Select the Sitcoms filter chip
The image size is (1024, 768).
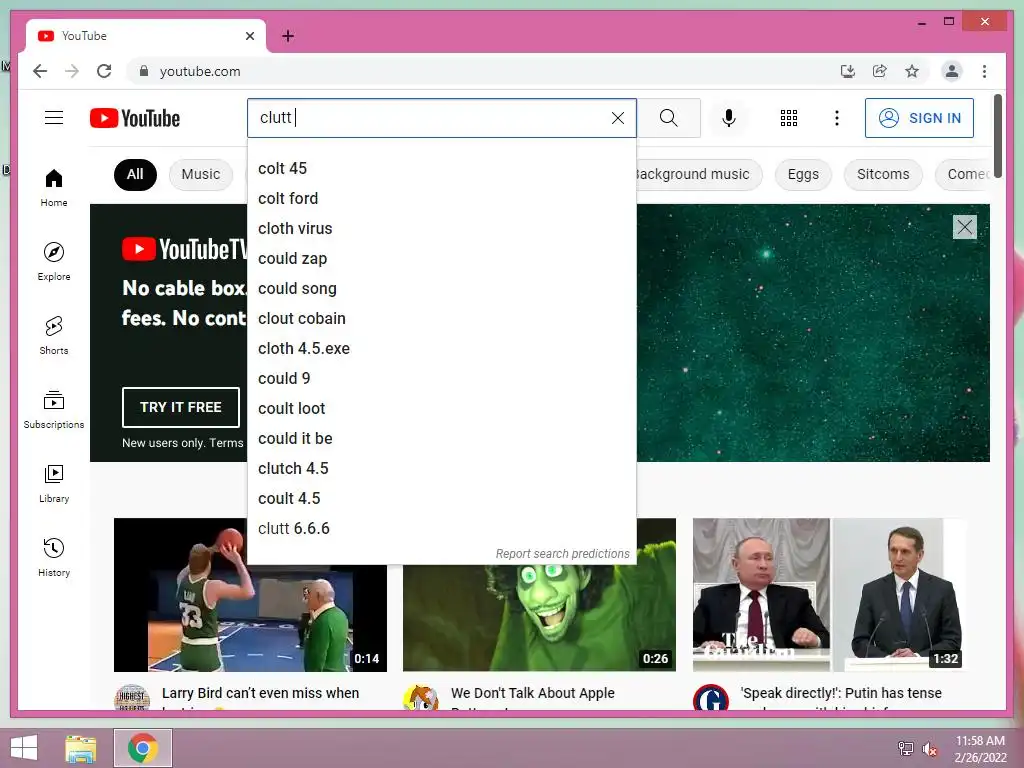pos(883,174)
